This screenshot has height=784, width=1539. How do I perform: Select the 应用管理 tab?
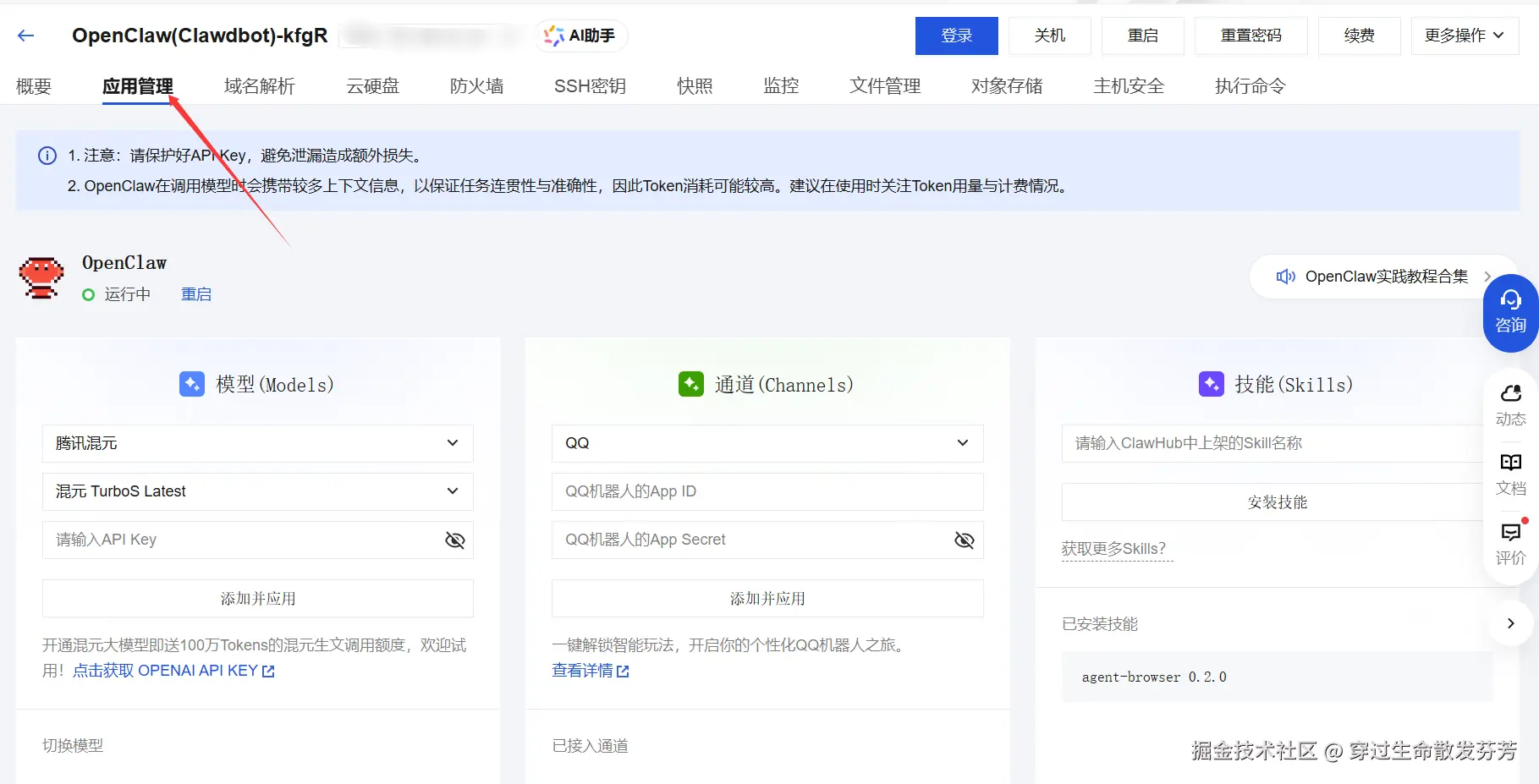[138, 86]
